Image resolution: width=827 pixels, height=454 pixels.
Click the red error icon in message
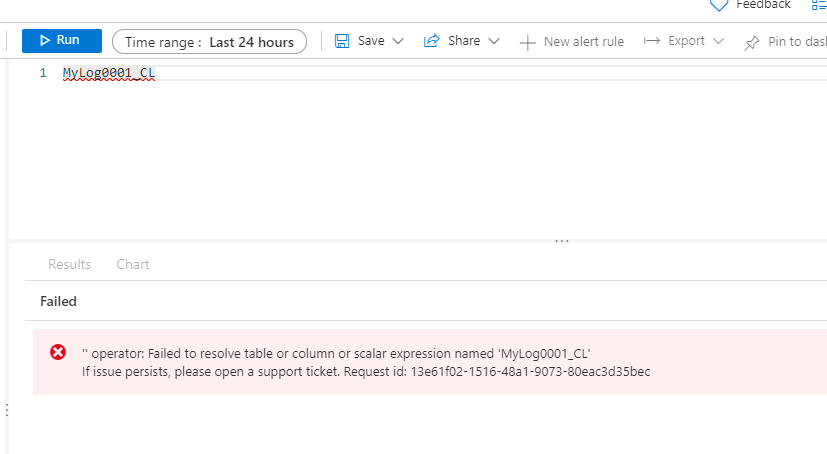coord(58,352)
